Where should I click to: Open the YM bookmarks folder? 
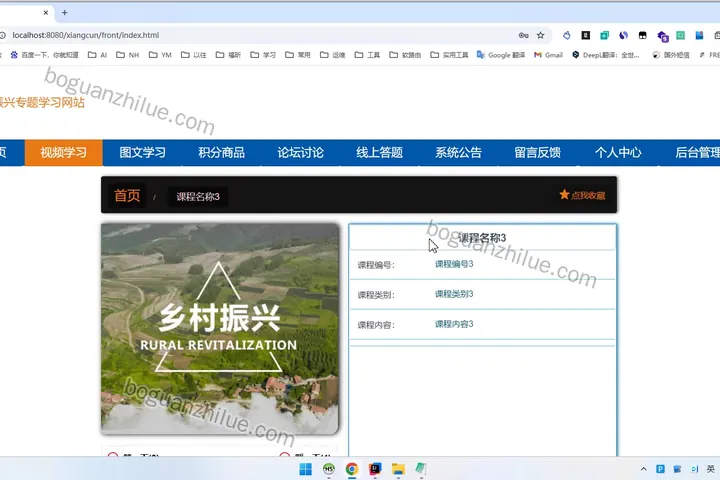click(160, 55)
